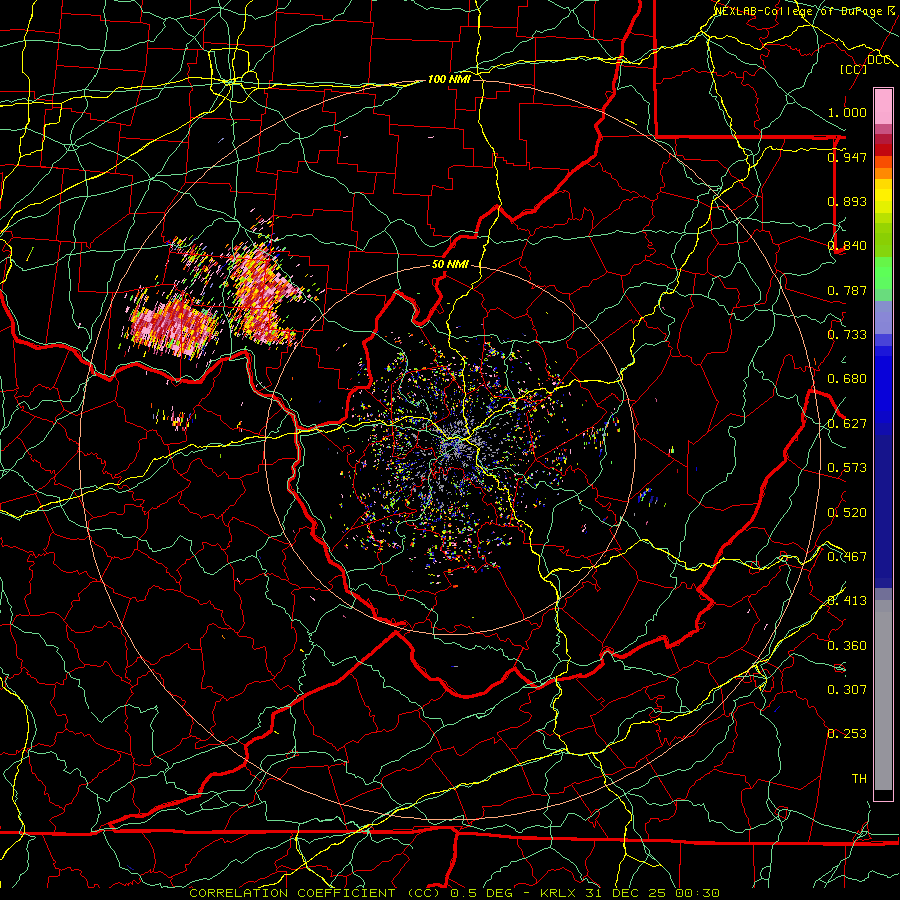The image size is (900, 900).
Task: Select the 0.520 legend value
Action: [847, 513]
